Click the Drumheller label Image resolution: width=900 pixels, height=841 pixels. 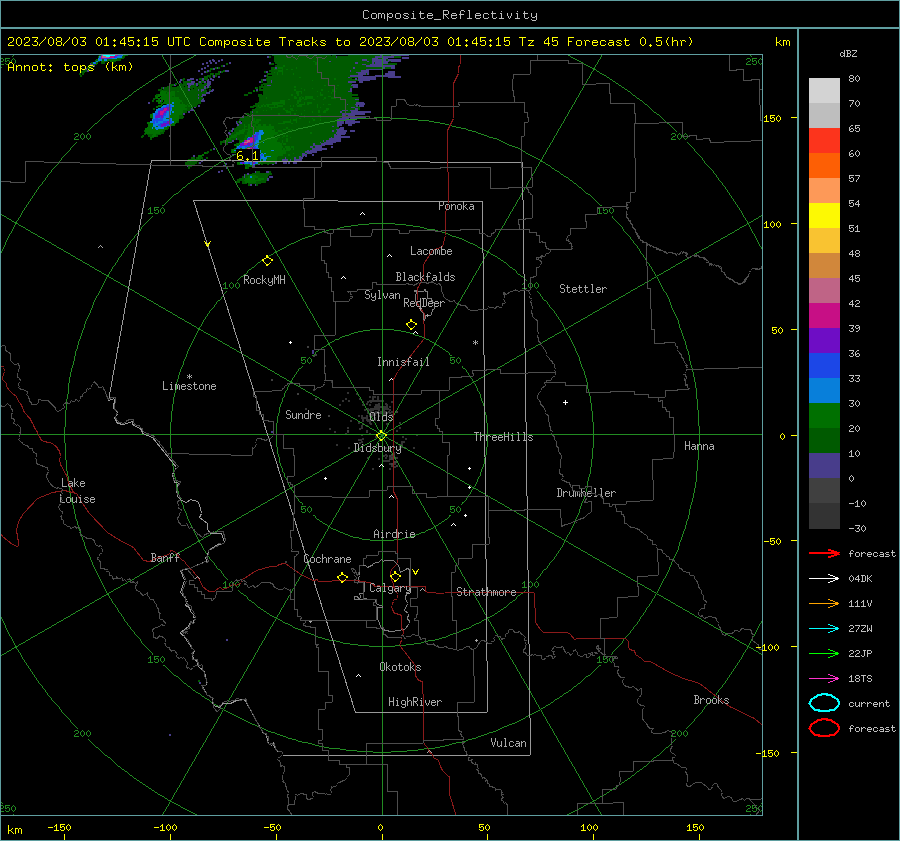pyautogui.click(x=586, y=493)
